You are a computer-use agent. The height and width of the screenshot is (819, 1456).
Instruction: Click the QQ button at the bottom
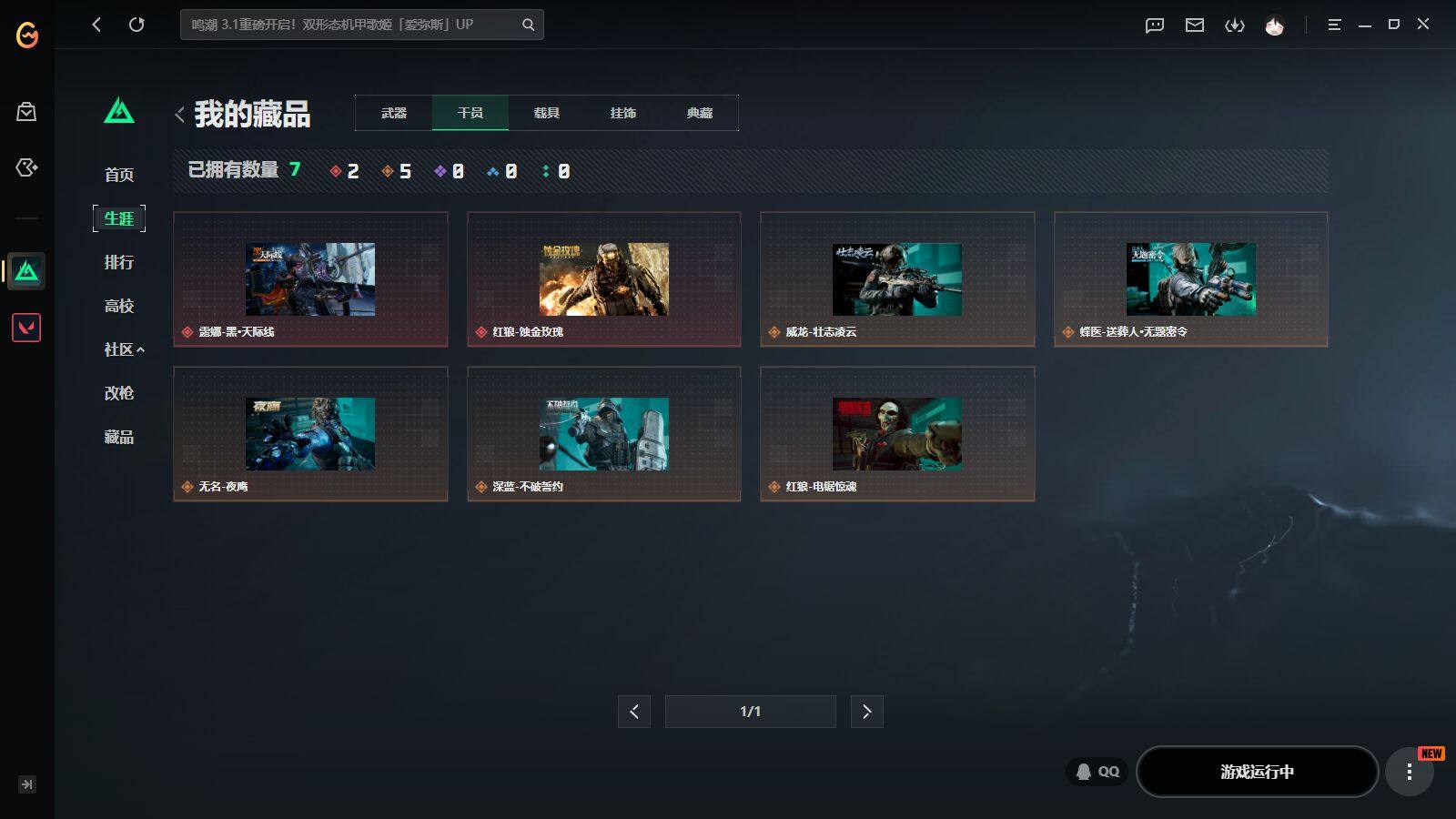pos(1097,772)
